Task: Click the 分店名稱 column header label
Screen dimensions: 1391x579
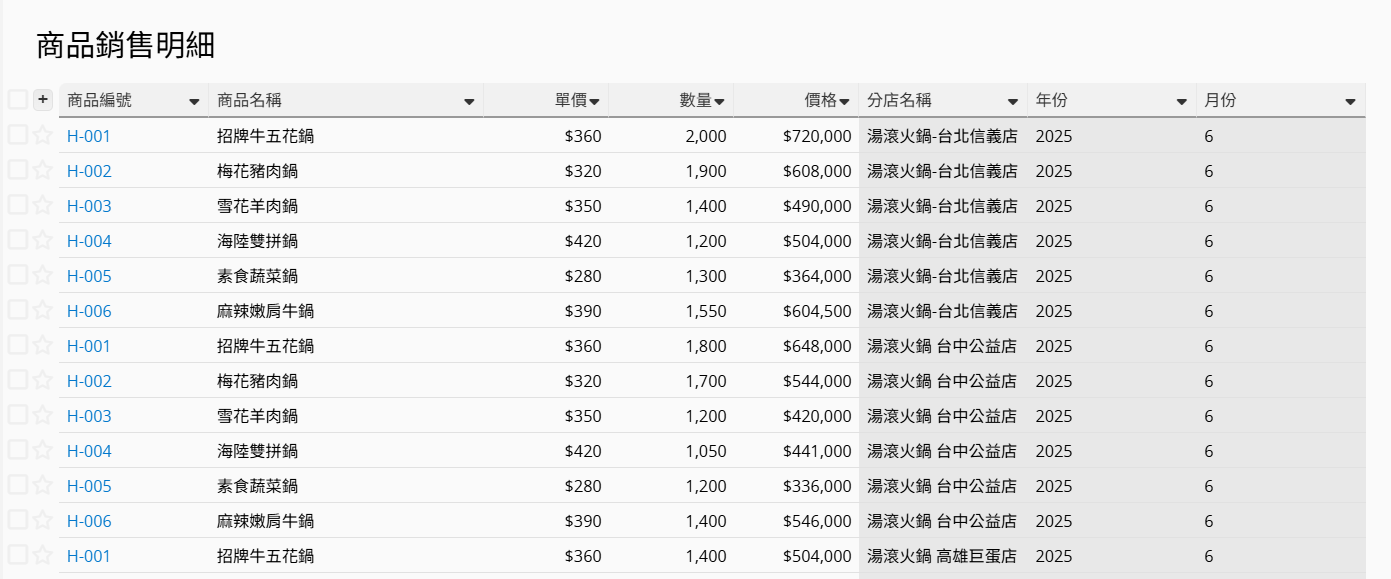Action: click(899, 100)
